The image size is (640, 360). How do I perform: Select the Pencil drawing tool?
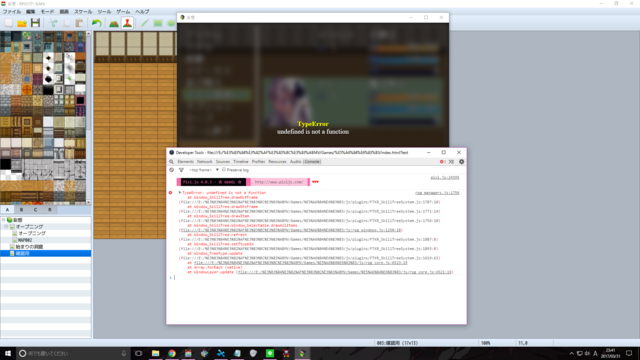144,23
